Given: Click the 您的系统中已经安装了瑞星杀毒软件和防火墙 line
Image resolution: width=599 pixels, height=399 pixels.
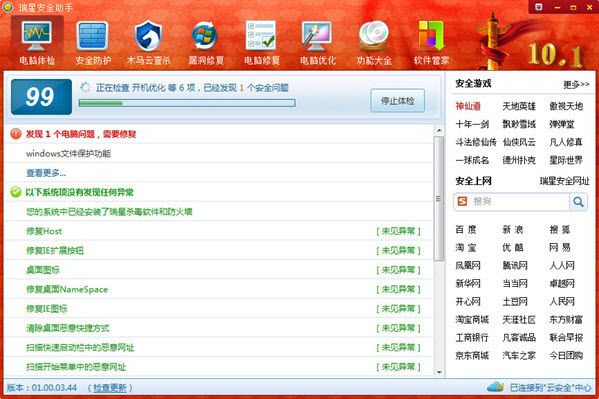Looking at the screenshot, I should coord(109,211).
